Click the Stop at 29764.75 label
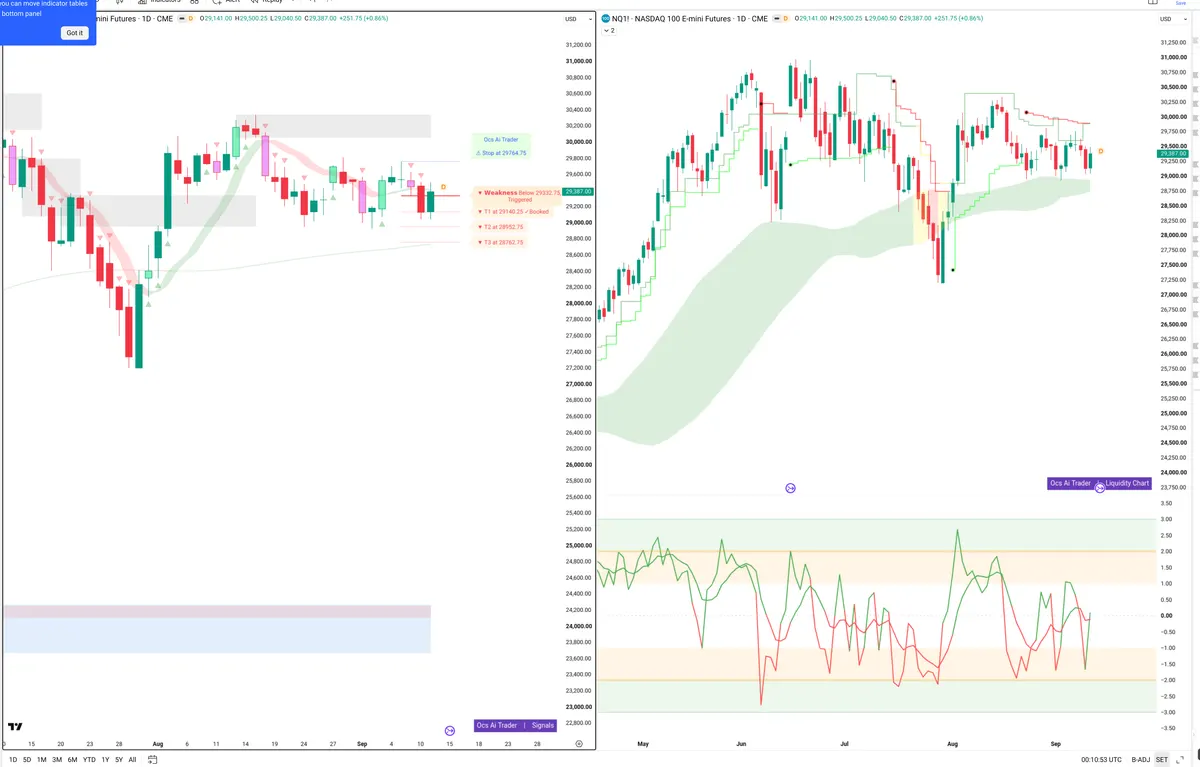1200x767 pixels. point(501,153)
